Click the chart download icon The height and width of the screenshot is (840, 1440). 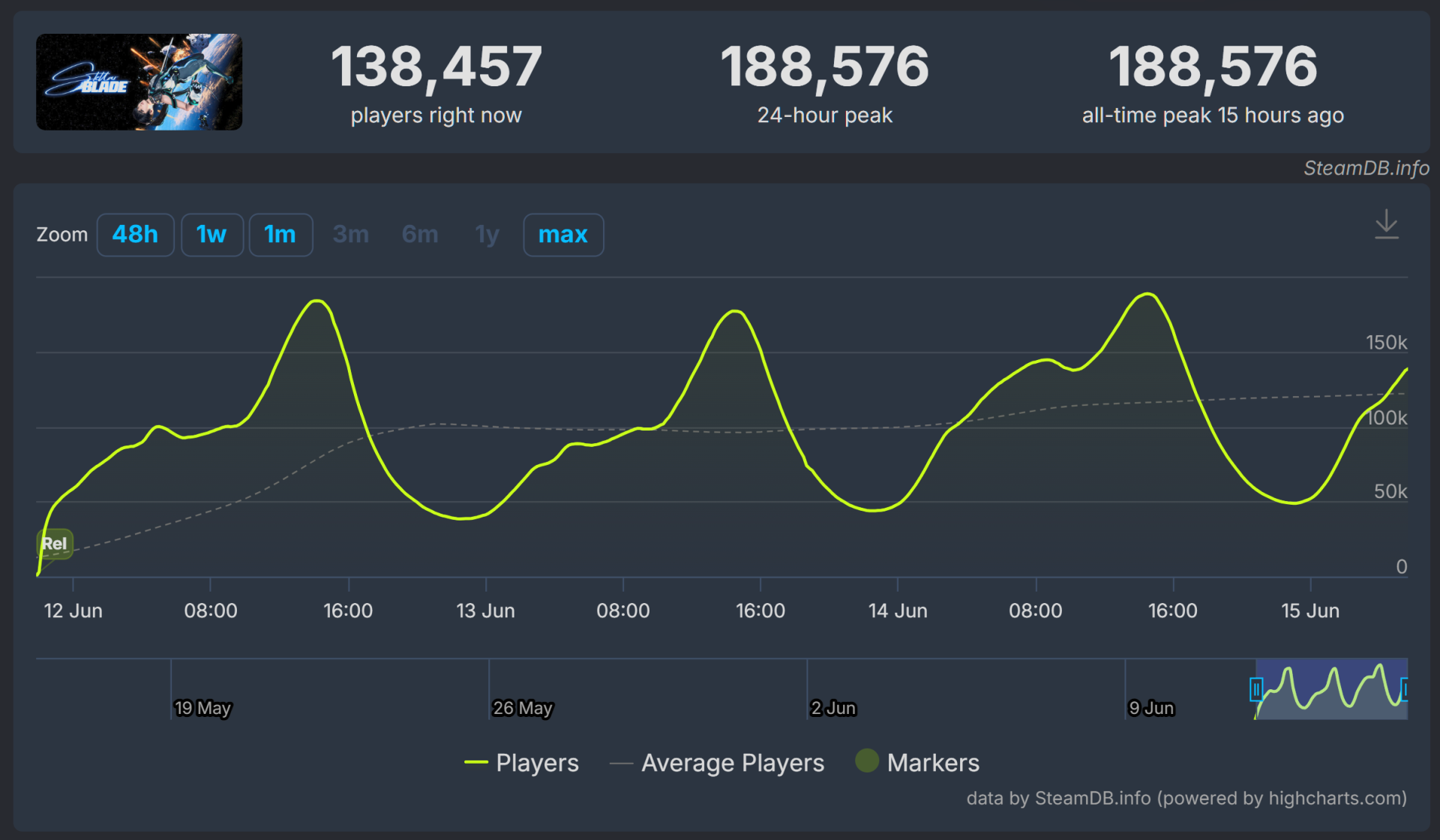click(x=1386, y=225)
